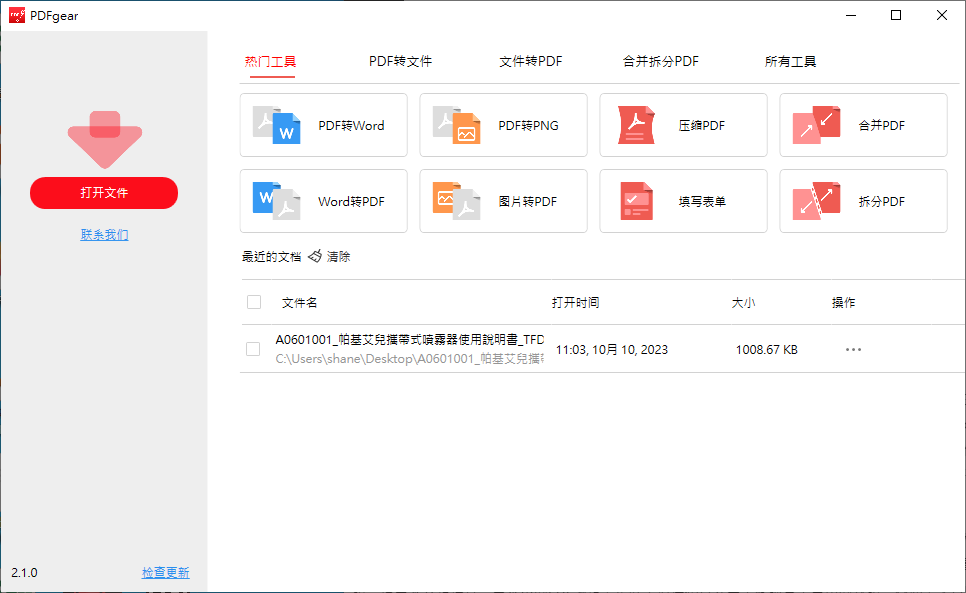Click the PDF转Word label text
966x593 pixels.
(x=351, y=126)
